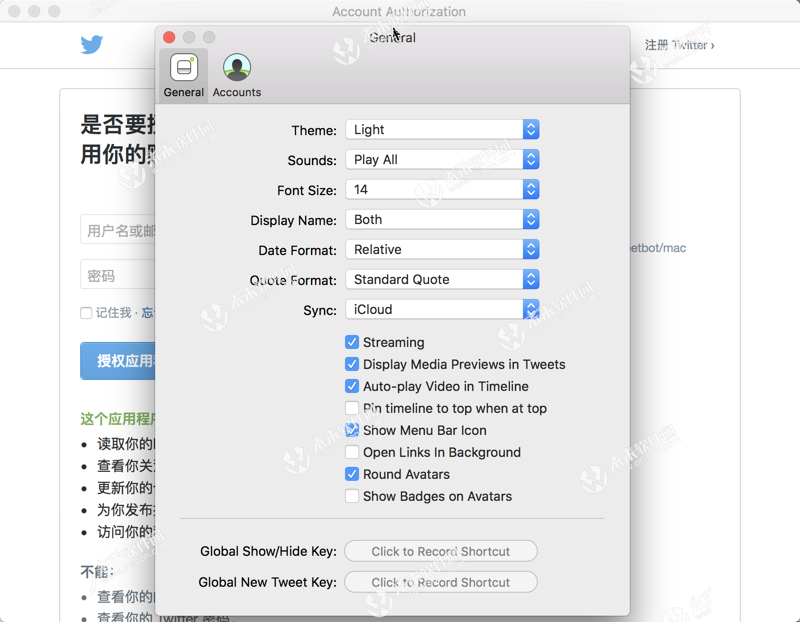Open the Display Name dropdown
The height and width of the screenshot is (622, 800).
(x=442, y=219)
